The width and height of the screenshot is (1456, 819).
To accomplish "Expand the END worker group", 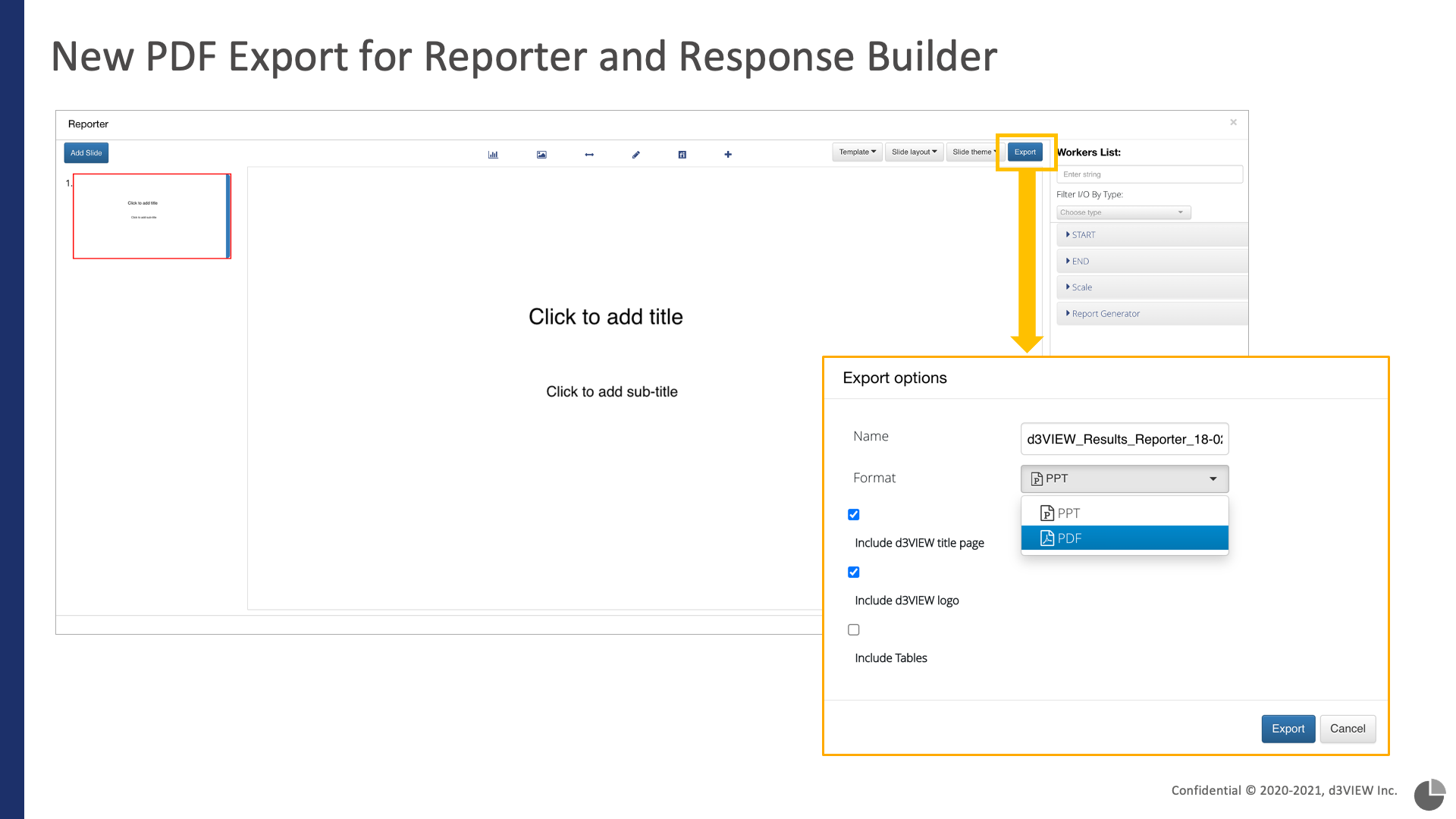I will [1152, 262].
